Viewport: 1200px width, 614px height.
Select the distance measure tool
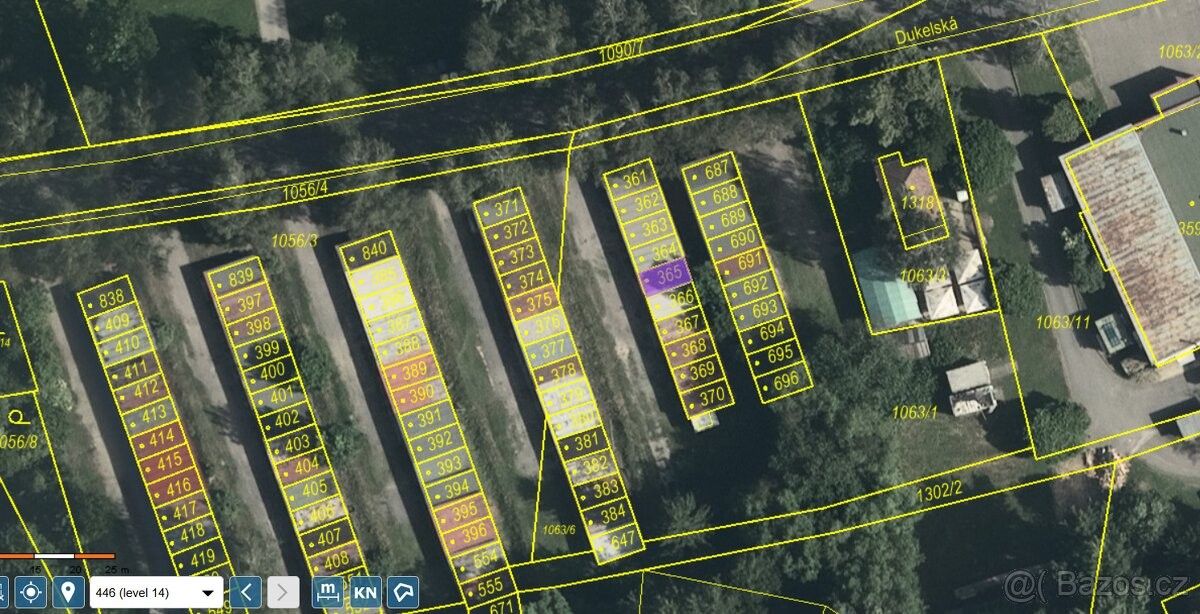coord(328,592)
